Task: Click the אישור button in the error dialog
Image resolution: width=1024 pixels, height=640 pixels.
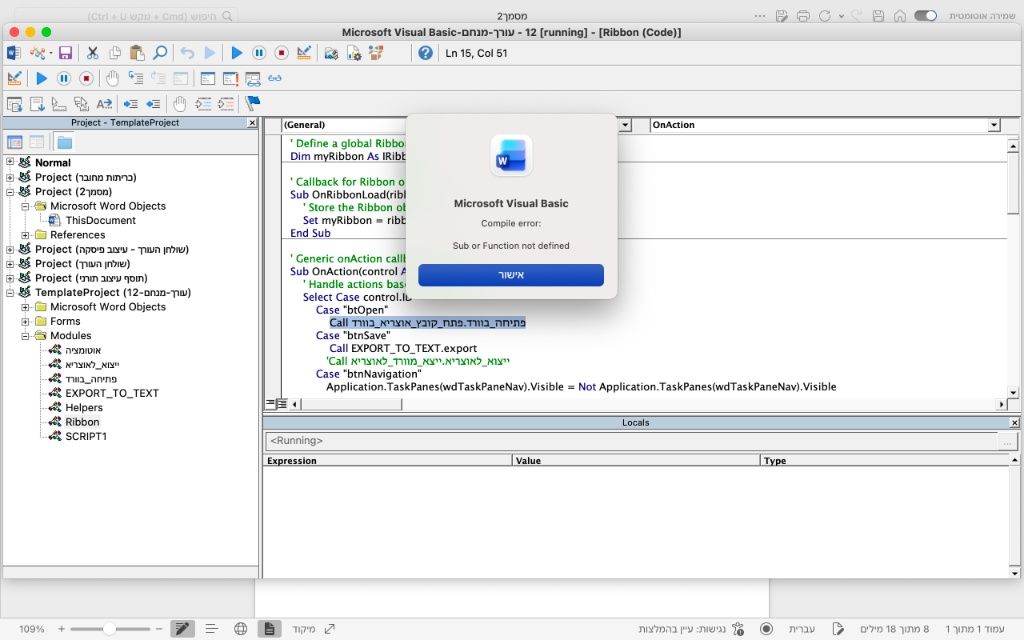Action: click(x=510, y=275)
